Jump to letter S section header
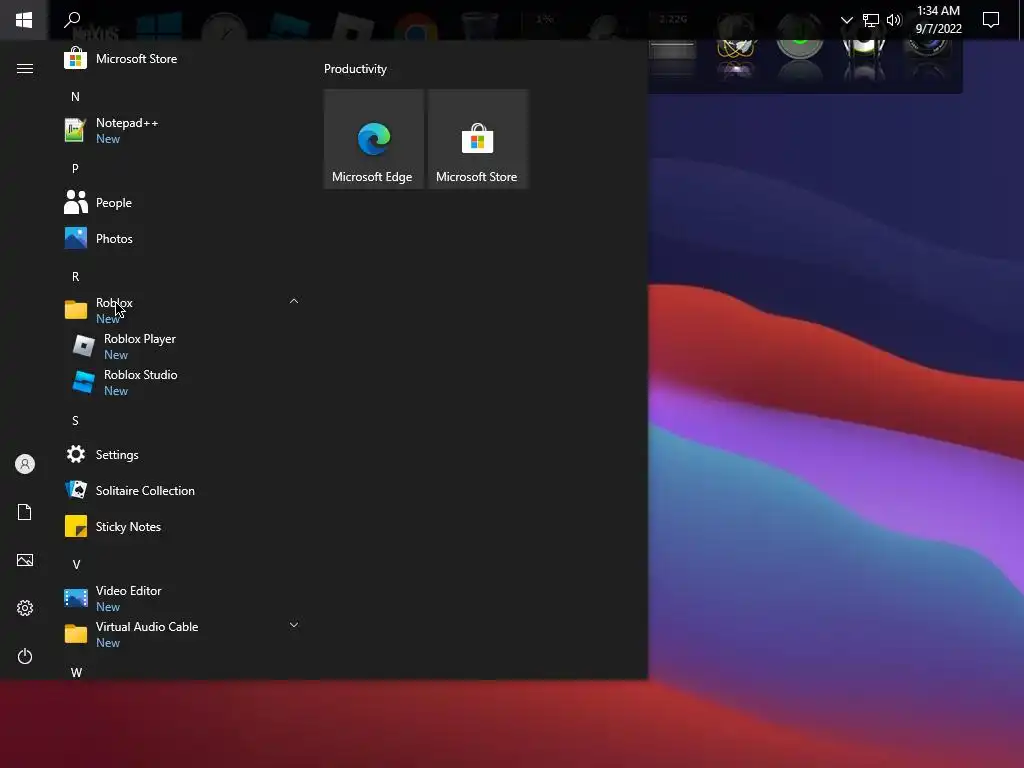The width and height of the screenshot is (1024, 768). (75, 421)
